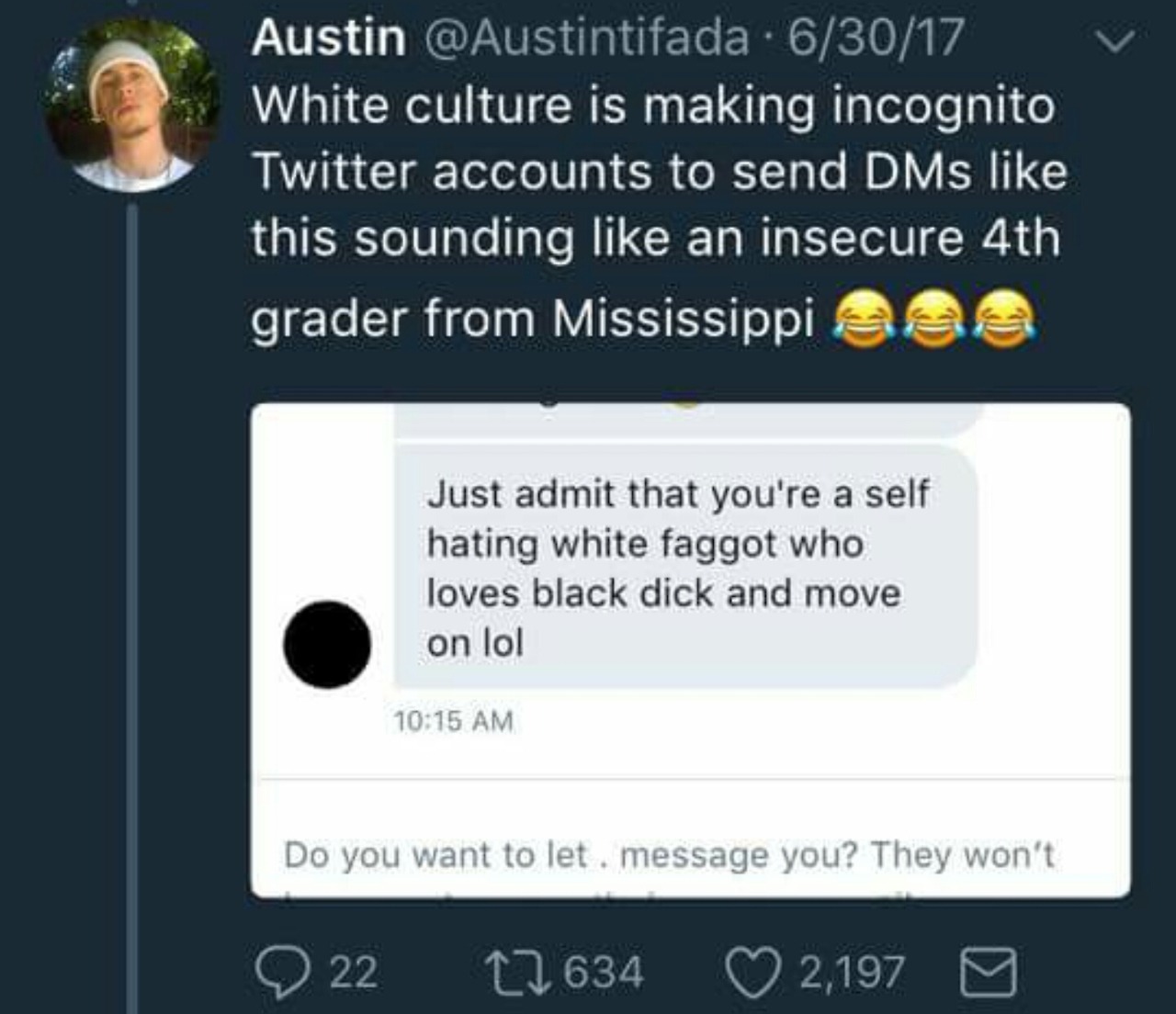Click the @Austintifada handle
Viewport: 1176px width, 1014px height.
click(x=584, y=38)
